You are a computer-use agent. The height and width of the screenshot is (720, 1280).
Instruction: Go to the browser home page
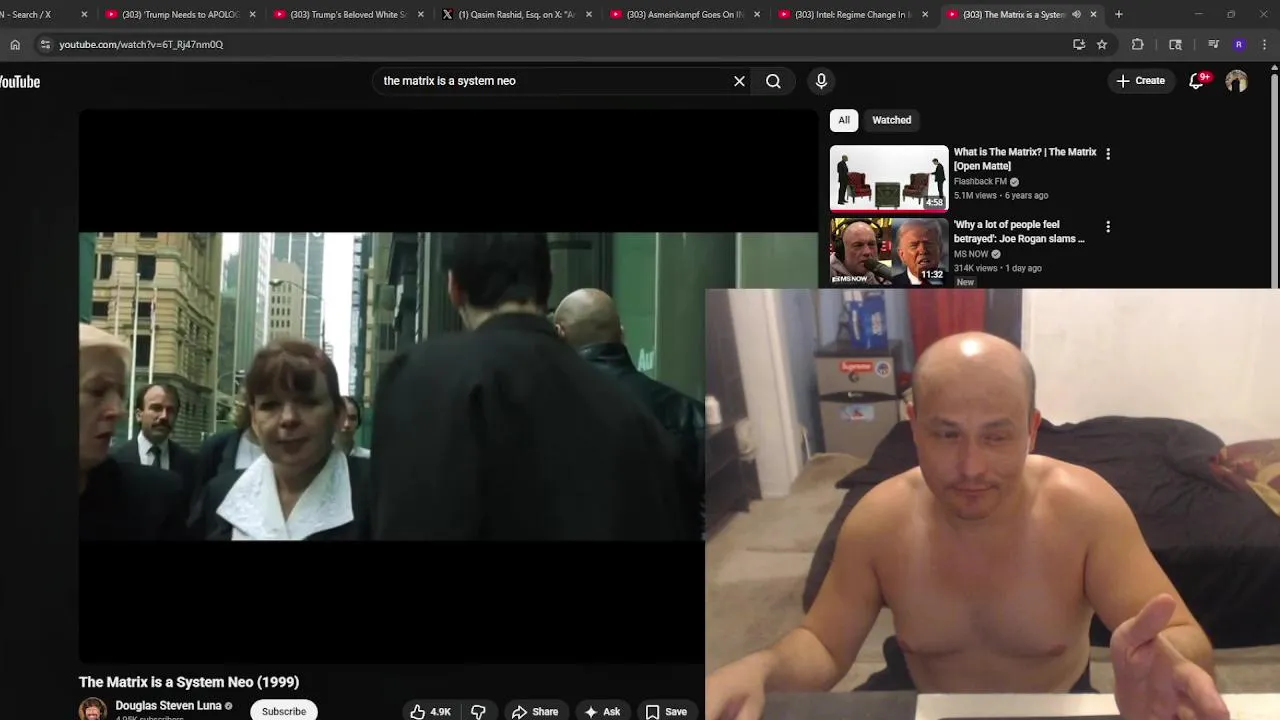click(x=15, y=44)
